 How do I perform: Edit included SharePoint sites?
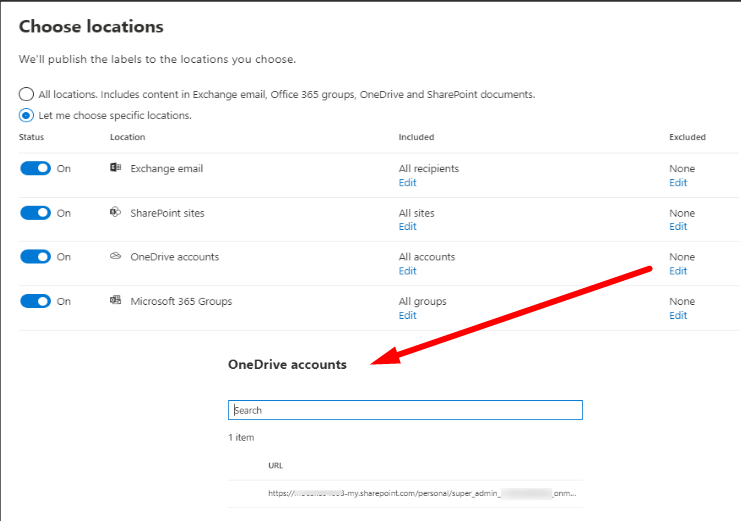(407, 227)
